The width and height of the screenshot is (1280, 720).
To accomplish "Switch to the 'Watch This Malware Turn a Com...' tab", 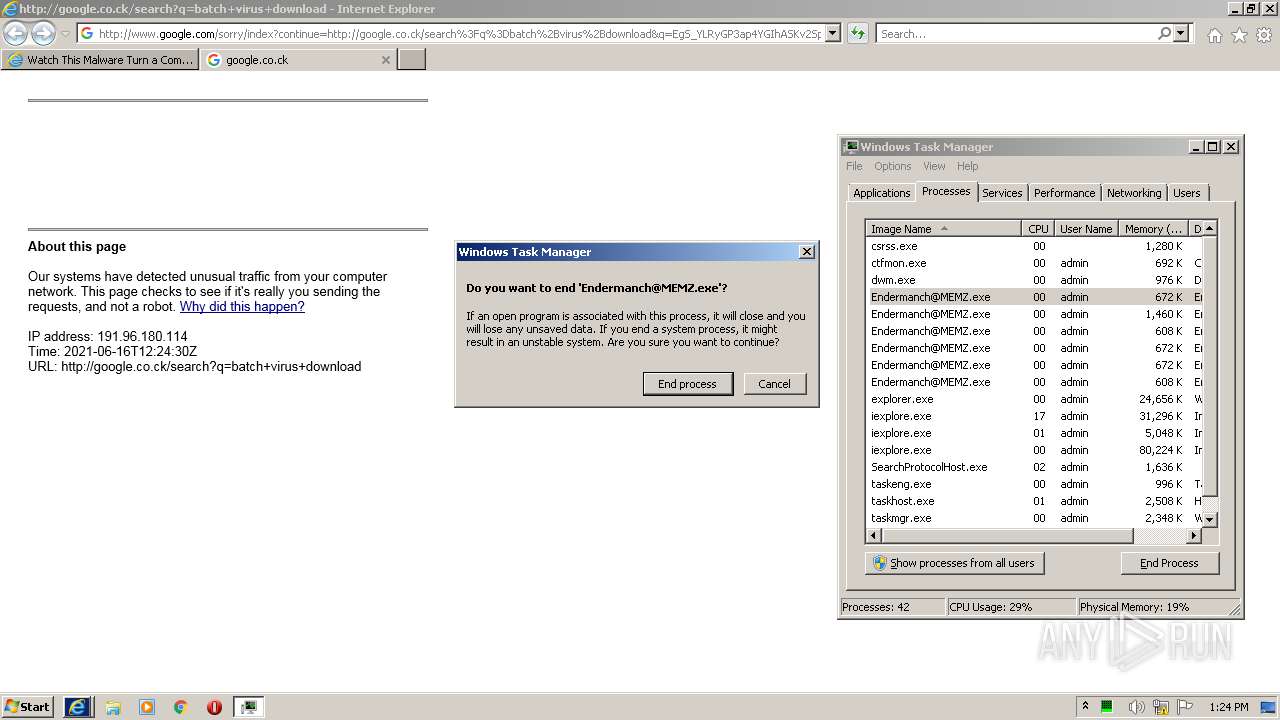I will coord(100,60).
